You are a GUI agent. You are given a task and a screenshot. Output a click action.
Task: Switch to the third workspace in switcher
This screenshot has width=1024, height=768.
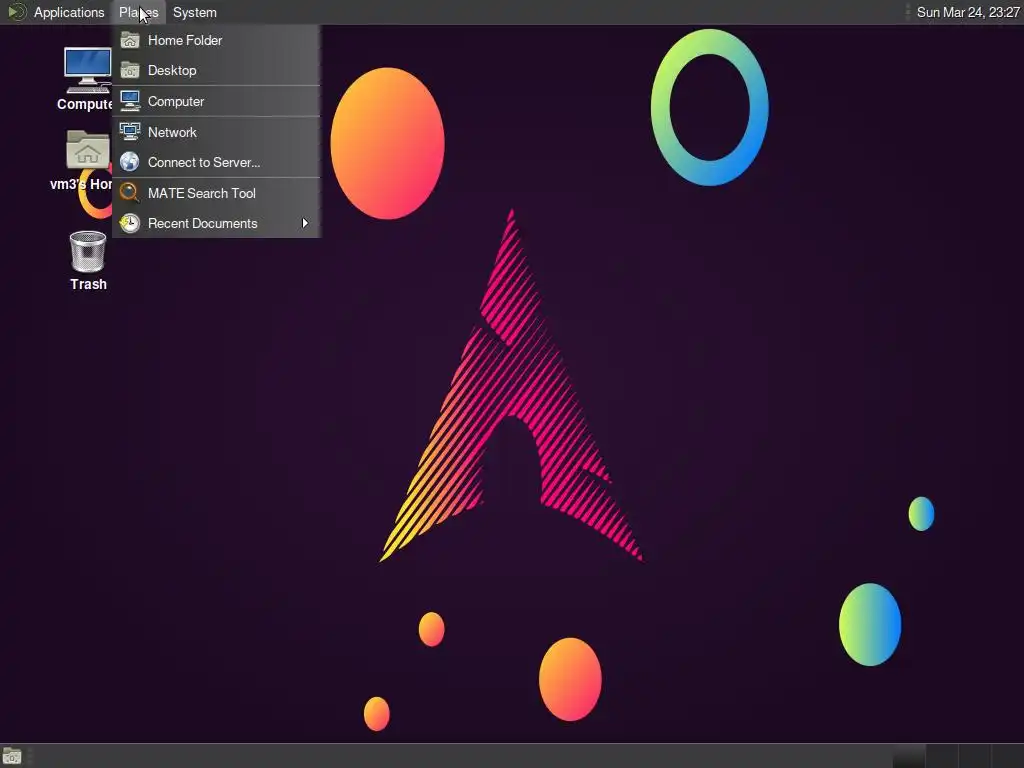coord(975,756)
